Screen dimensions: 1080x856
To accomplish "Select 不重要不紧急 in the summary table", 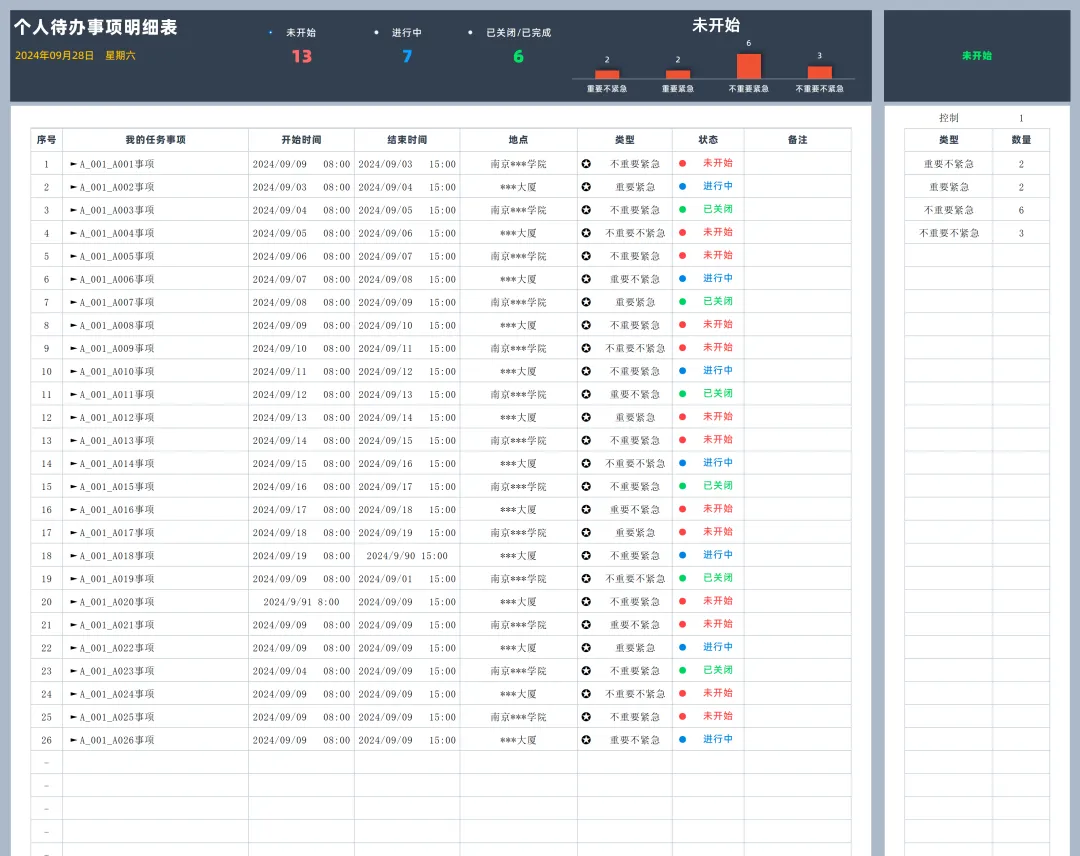I will (x=948, y=233).
